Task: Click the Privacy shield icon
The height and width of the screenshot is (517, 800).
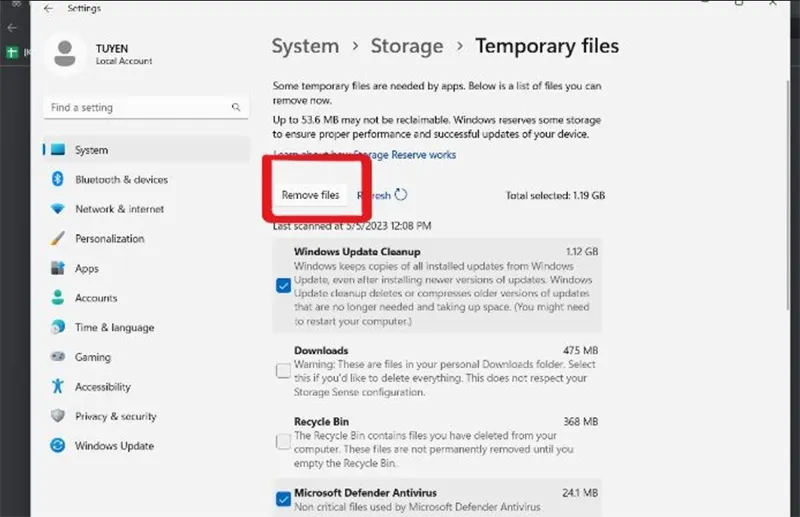Action: point(58,416)
